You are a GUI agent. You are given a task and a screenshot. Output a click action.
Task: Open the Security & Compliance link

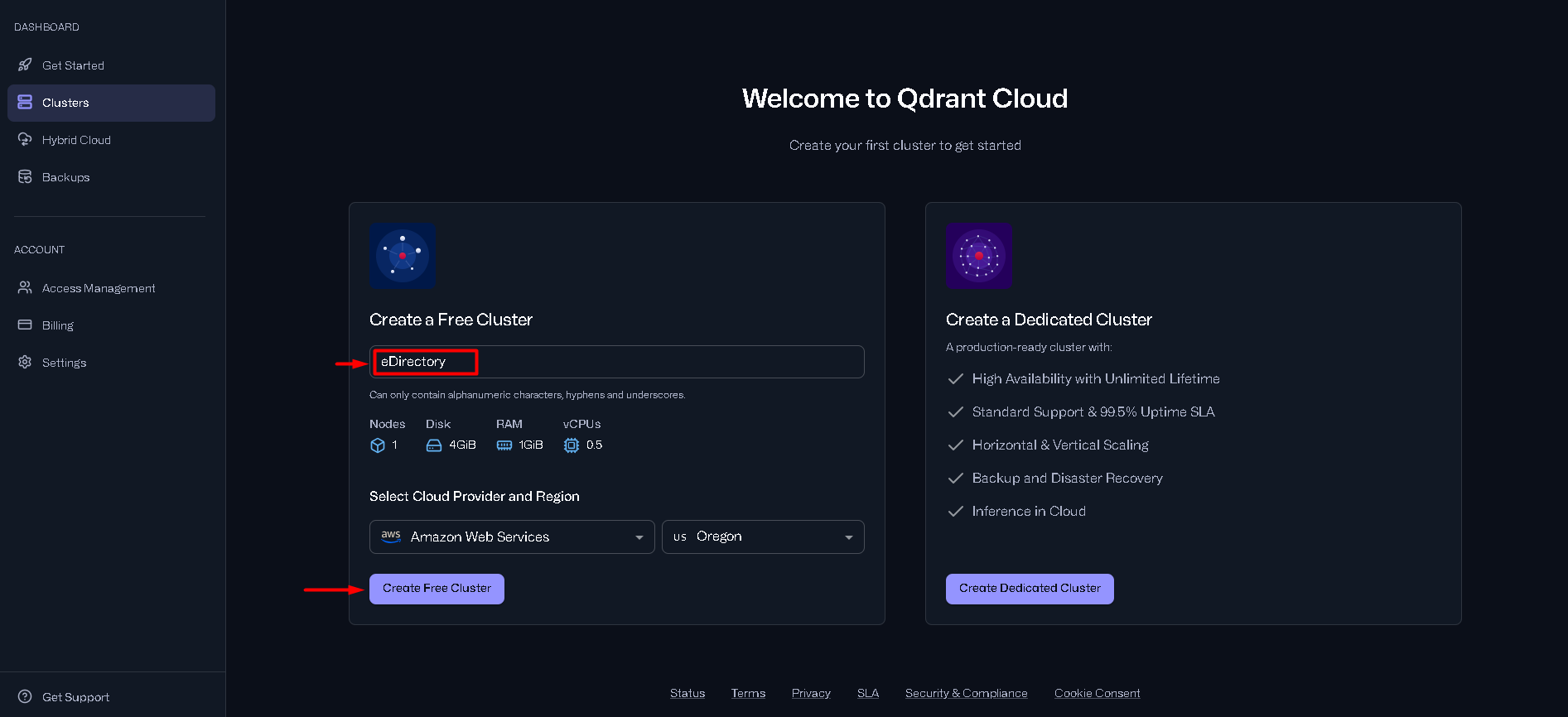click(x=967, y=693)
